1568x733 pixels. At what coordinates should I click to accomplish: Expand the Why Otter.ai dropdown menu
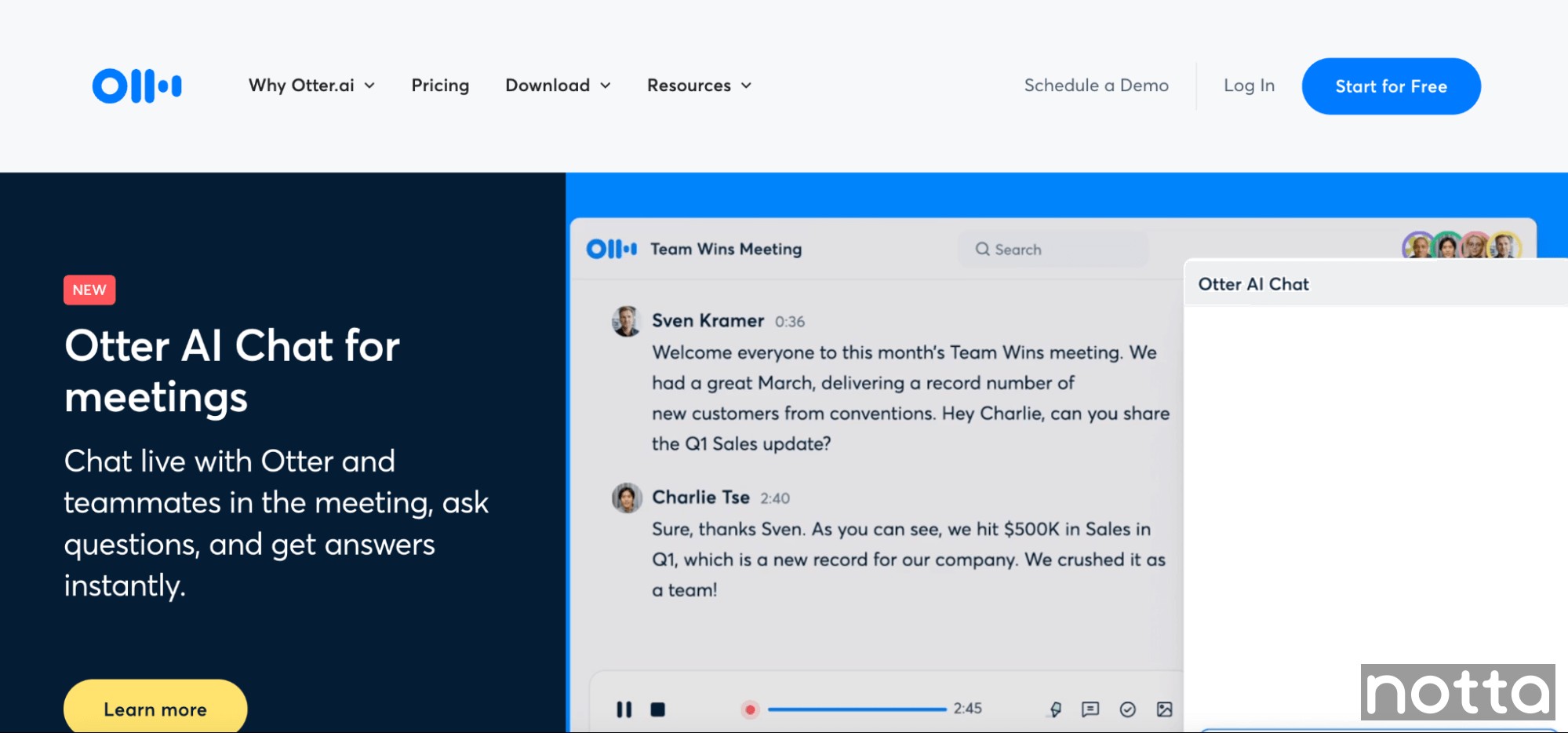point(311,86)
